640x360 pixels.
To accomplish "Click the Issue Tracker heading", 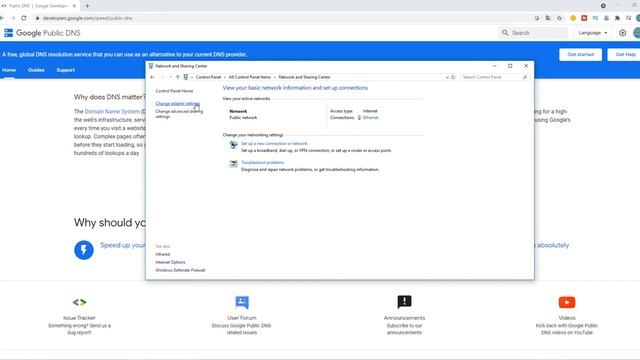I will coord(79,318).
